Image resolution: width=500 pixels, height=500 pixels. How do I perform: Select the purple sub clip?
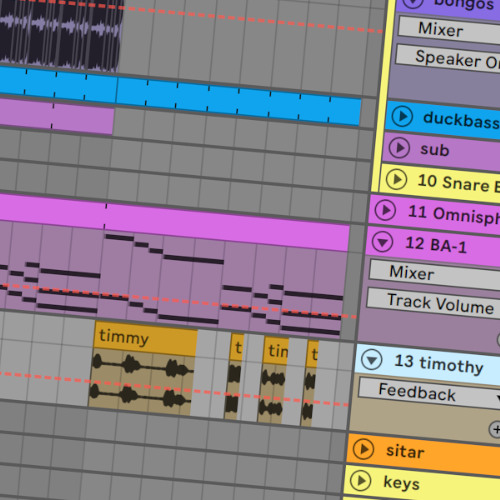pos(57,115)
